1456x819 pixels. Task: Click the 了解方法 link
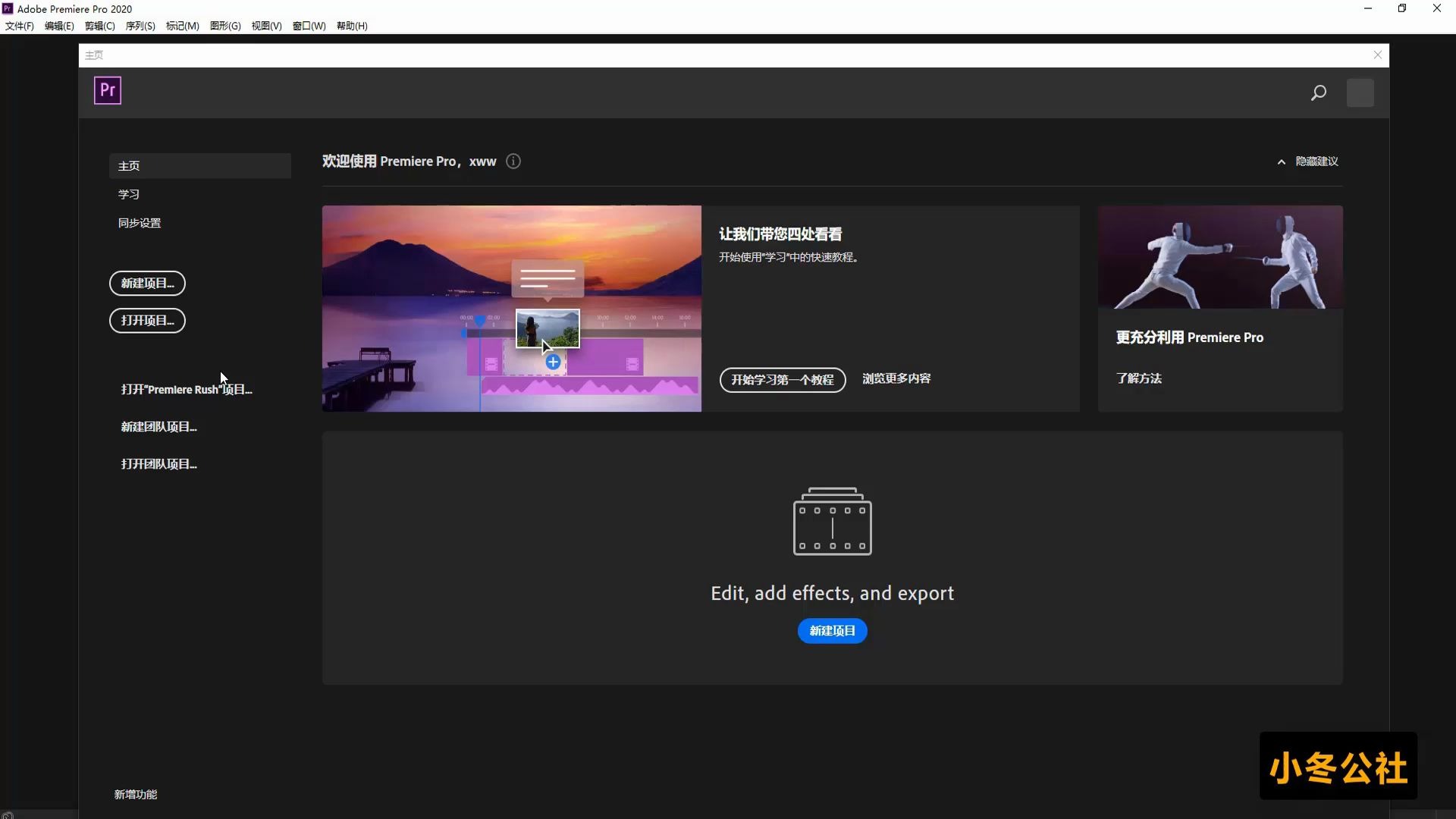(1138, 378)
